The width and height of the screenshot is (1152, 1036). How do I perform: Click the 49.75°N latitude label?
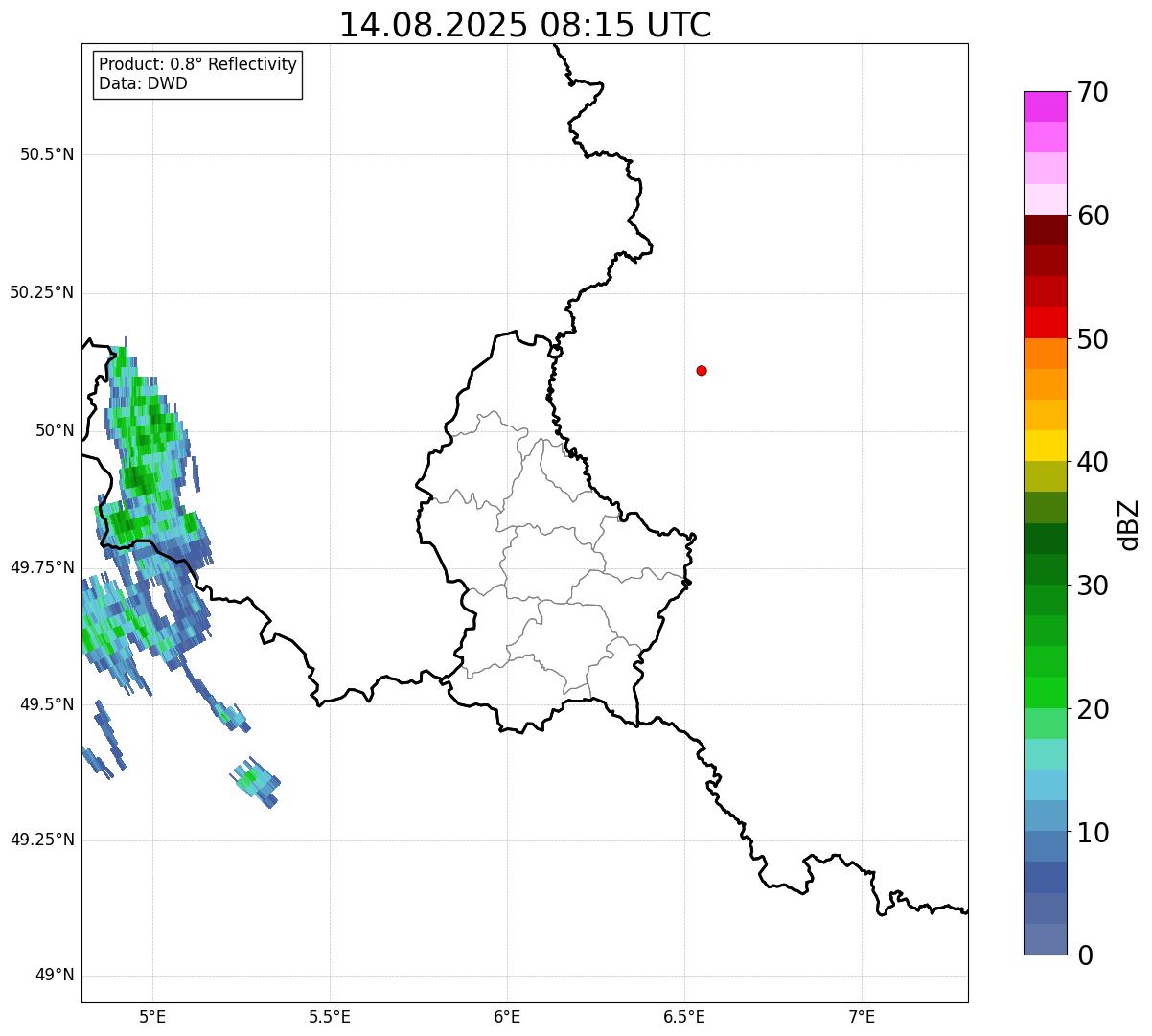[x=41, y=567]
